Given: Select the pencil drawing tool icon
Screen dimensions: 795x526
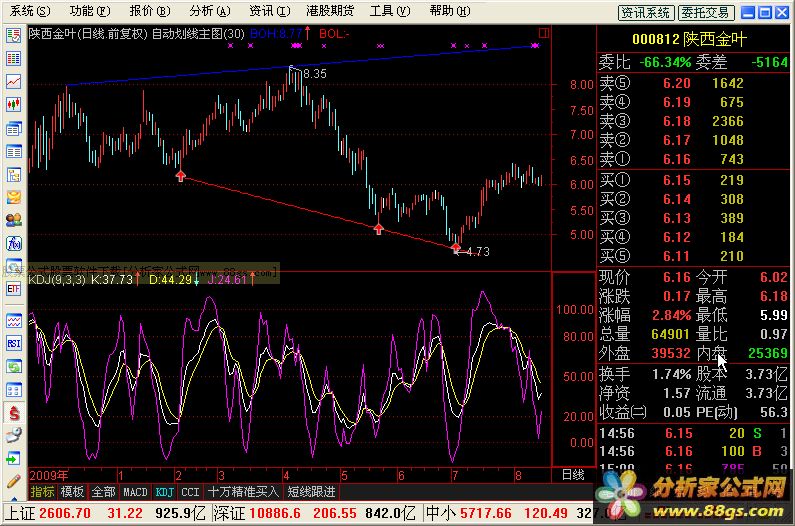Looking at the screenshot, I should click(x=14, y=481).
